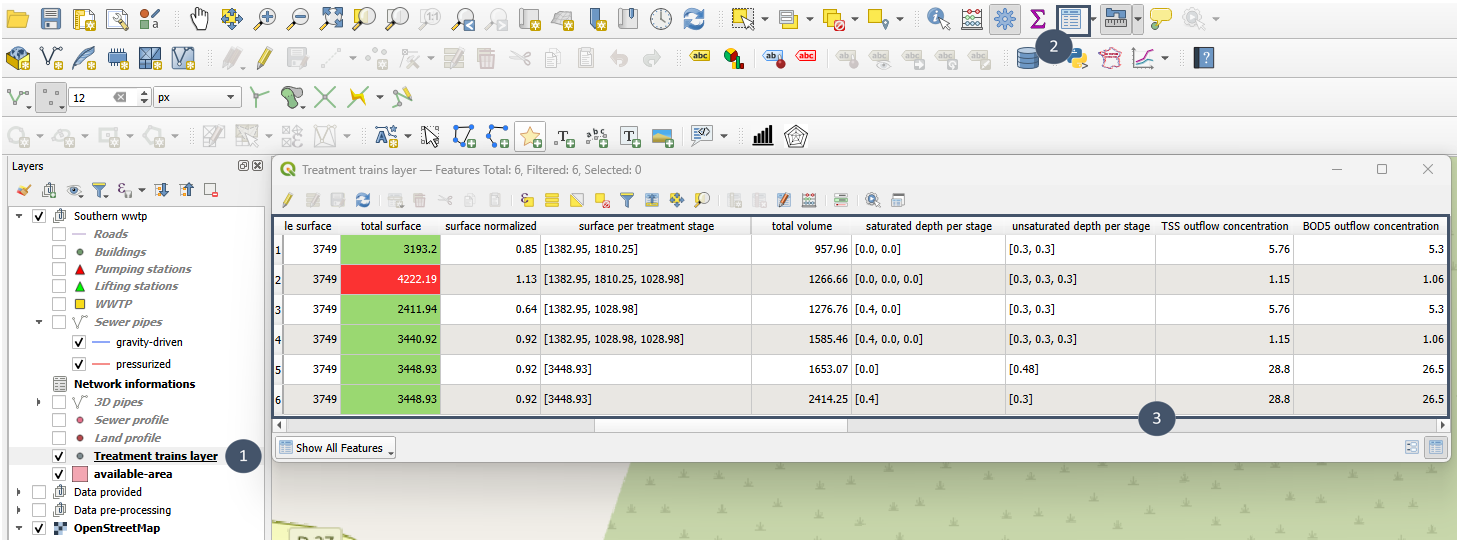Select the Pan Map hand tool
1460x543 pixels.
click(x=200, y=18)
